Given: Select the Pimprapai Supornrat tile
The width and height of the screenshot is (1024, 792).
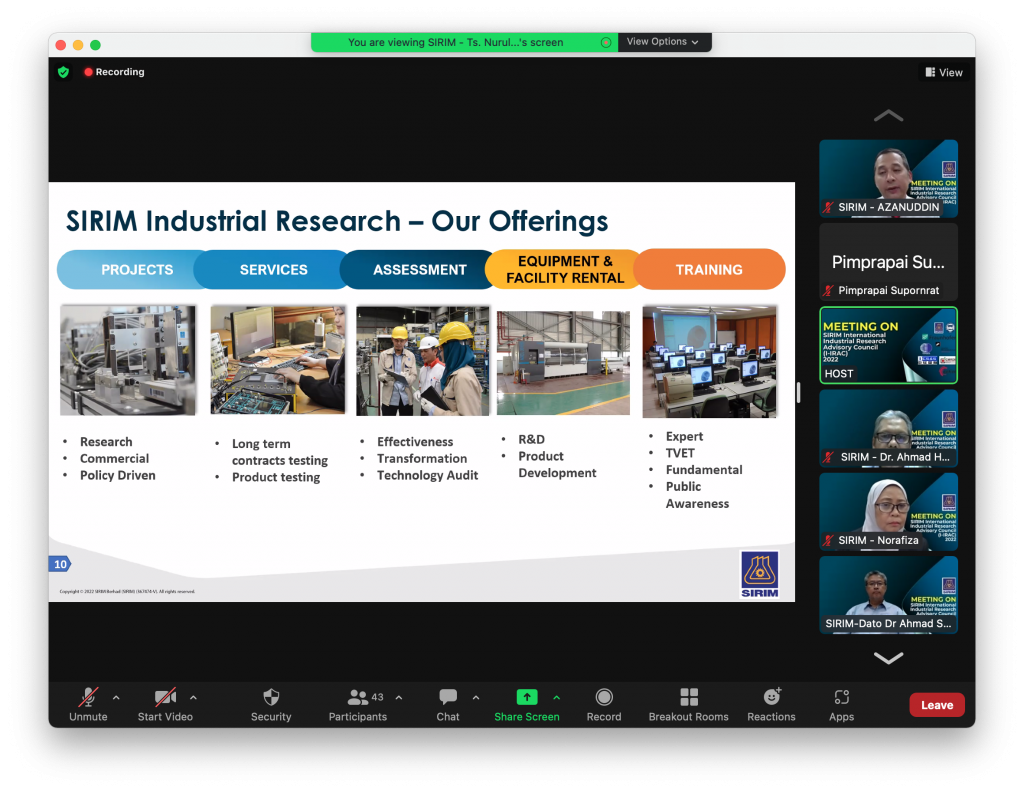Looking at the screenshot, I should (x=888, y=262).
